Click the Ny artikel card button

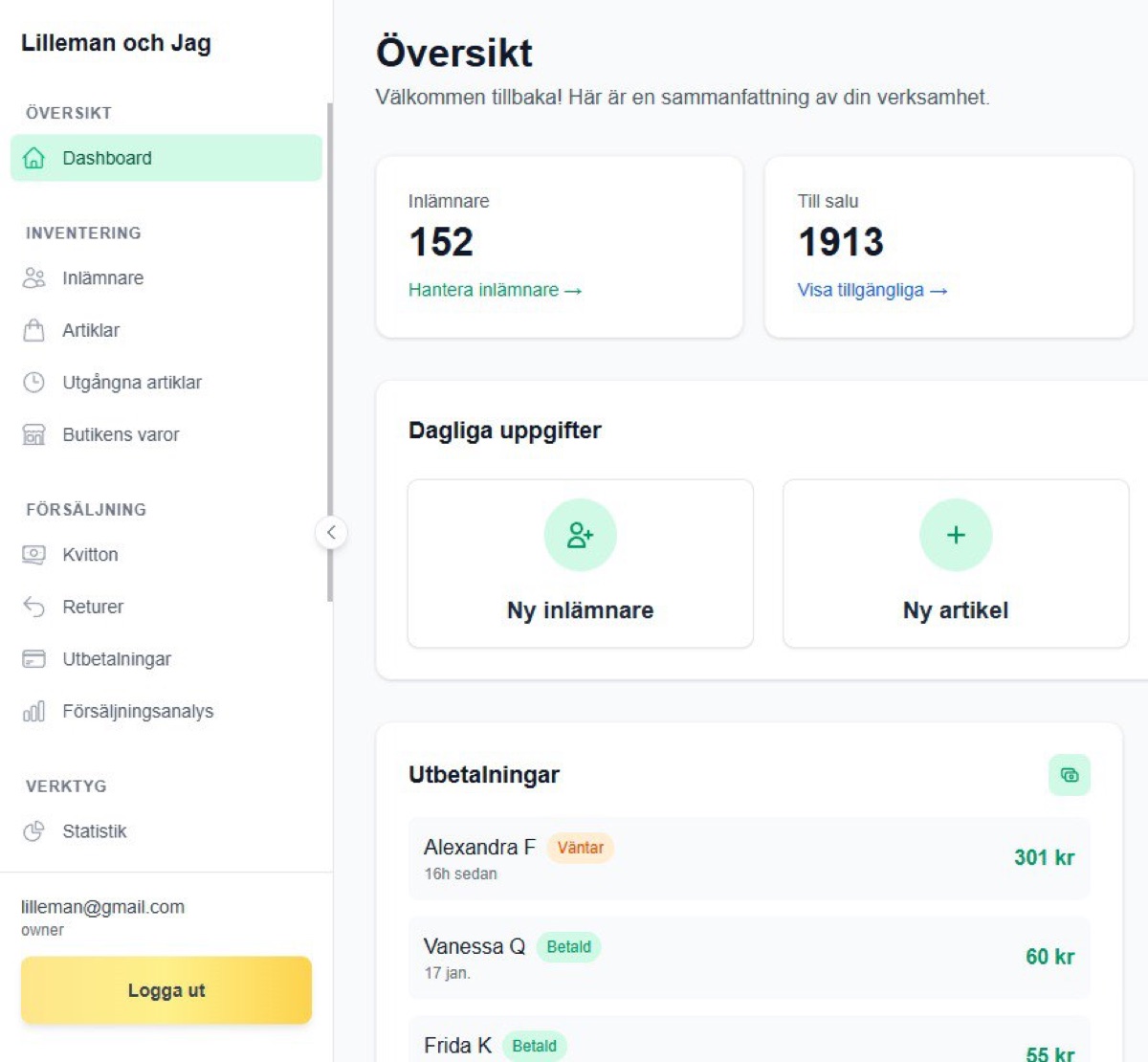pos(956,564)
